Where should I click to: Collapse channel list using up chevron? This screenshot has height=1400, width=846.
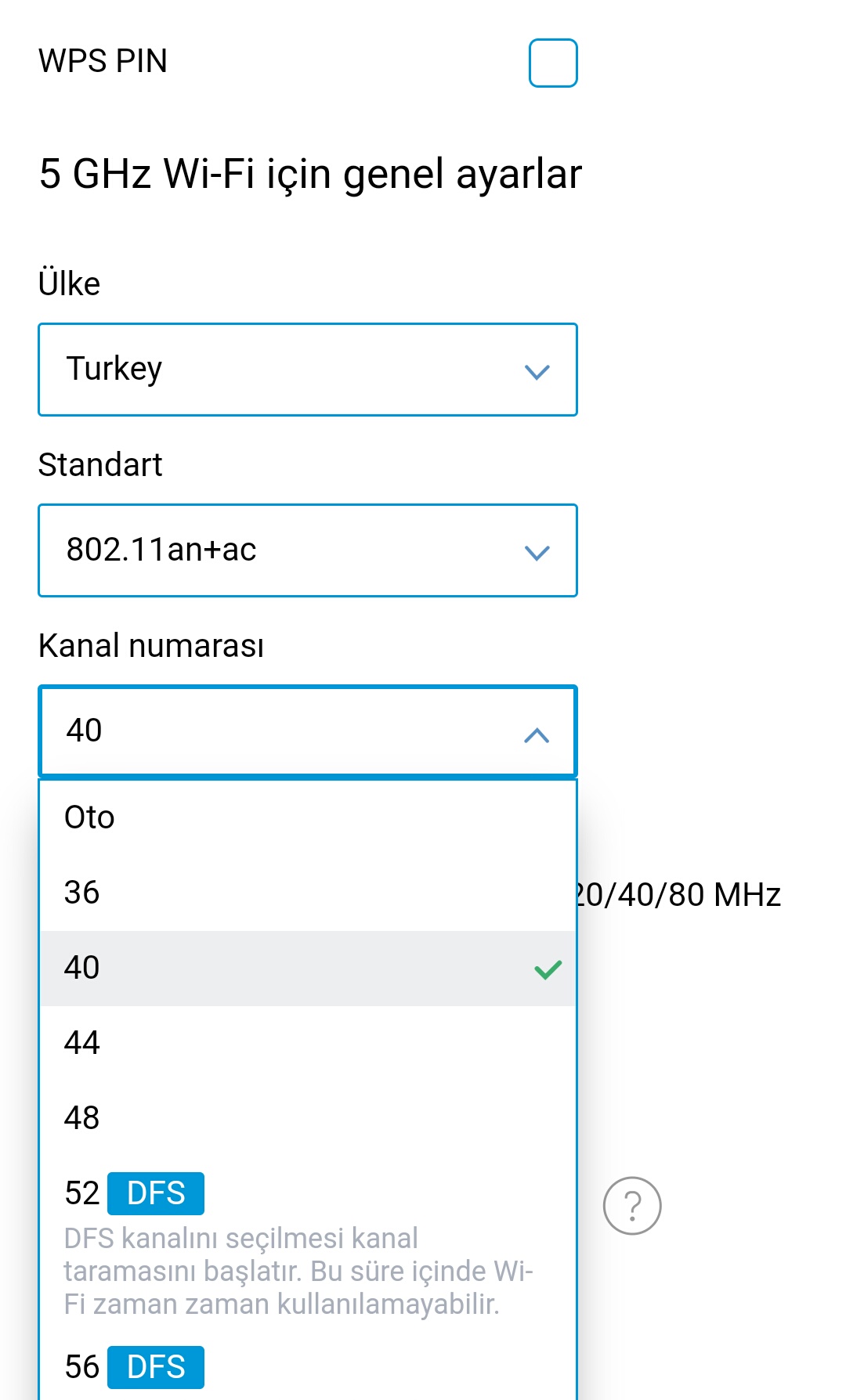[x=537, y=735]
